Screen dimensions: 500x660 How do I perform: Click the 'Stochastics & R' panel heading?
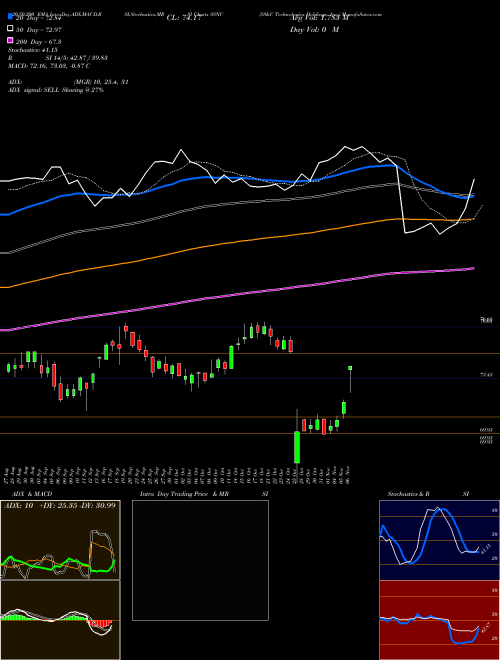(x=408, y=494)
